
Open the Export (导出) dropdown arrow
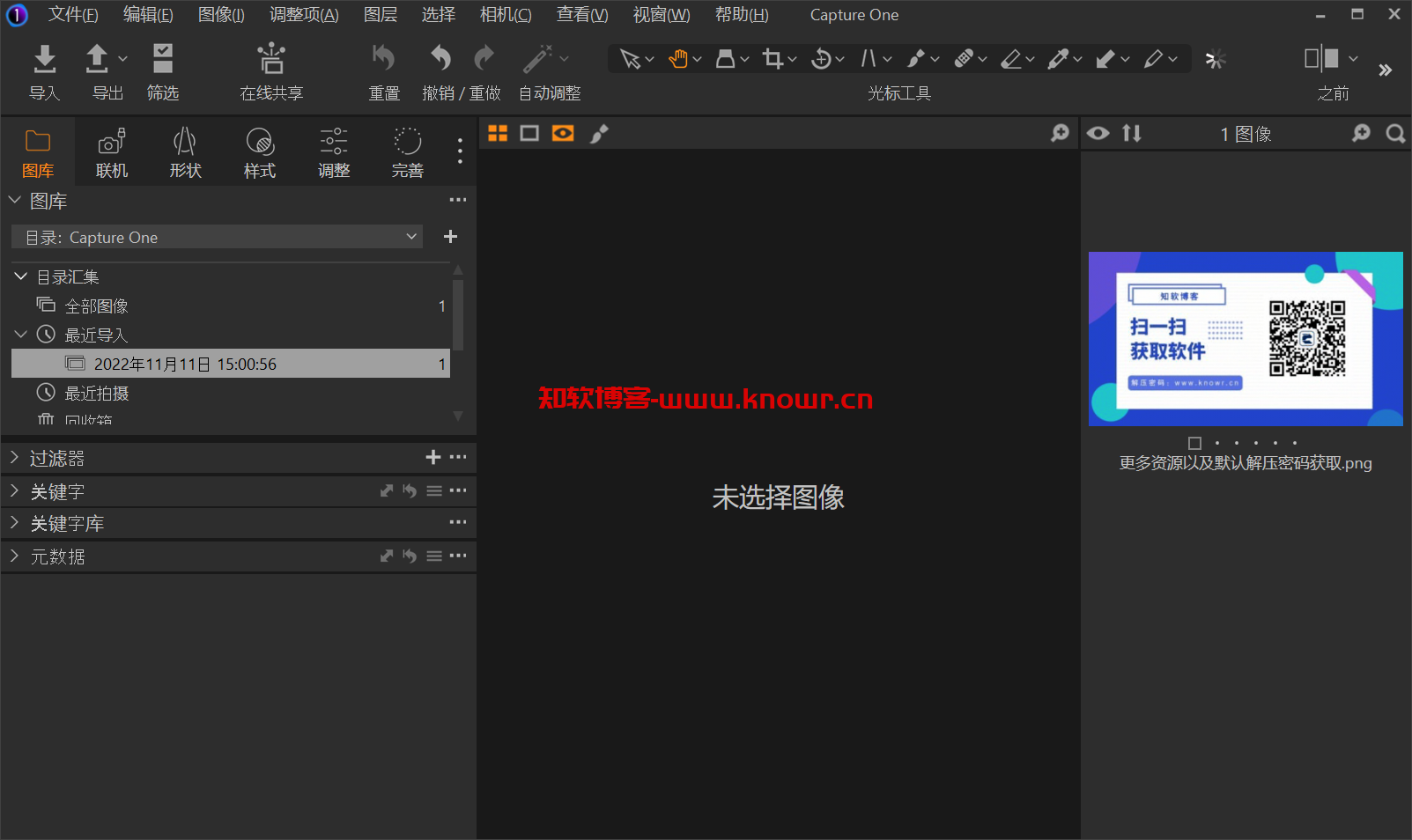click(x=122, y=59)
